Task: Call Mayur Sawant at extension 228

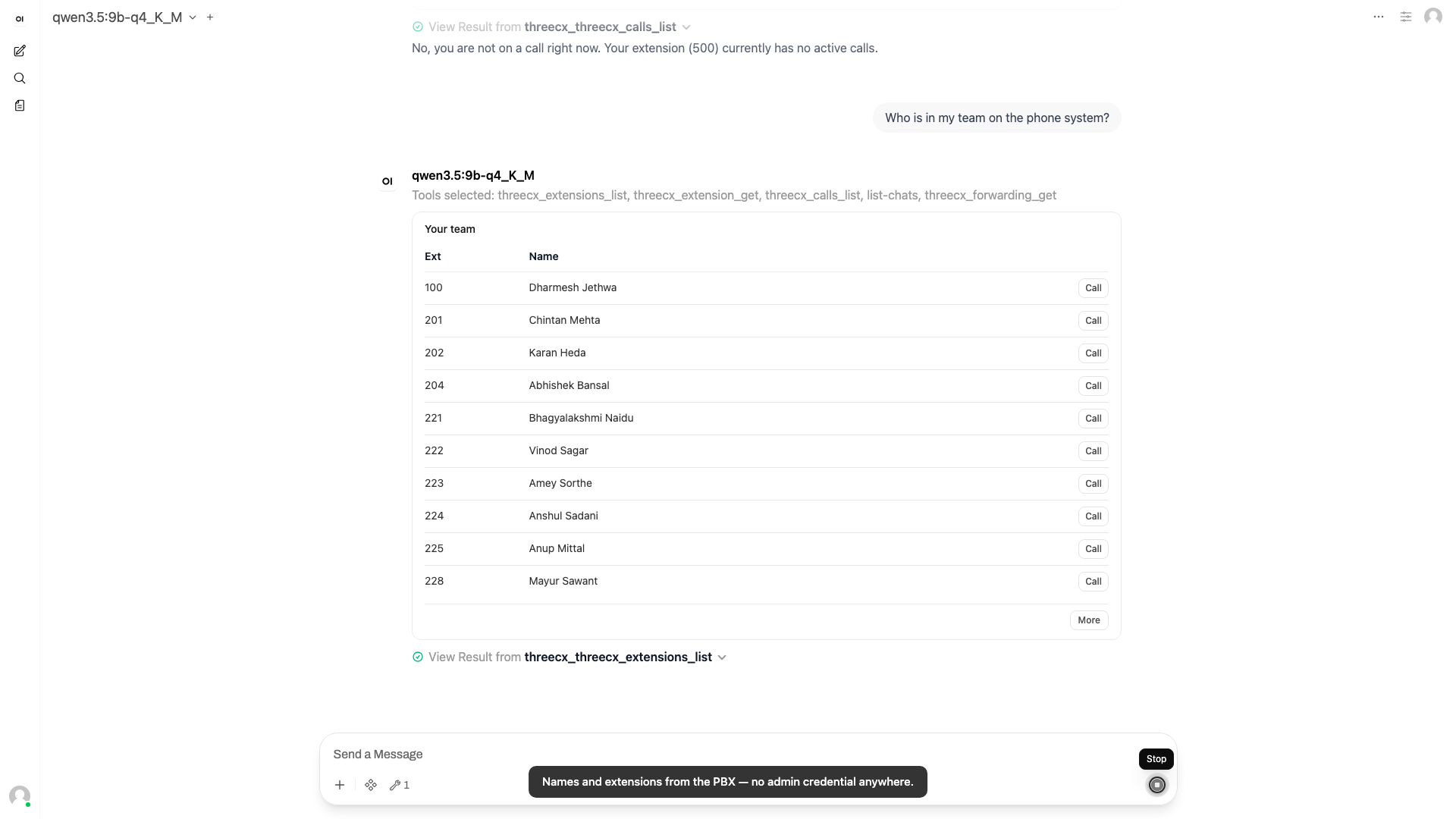Action: pyautogui.click(x=1093, y=582)
